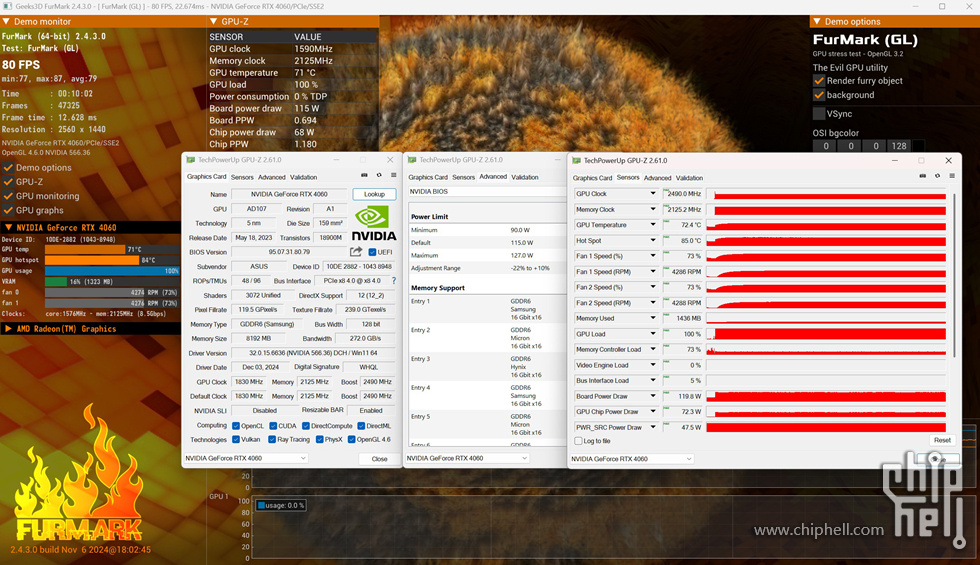
Task: Open Board Power Draw sensor dropdown arrow
Action: [x=652, y=396]
